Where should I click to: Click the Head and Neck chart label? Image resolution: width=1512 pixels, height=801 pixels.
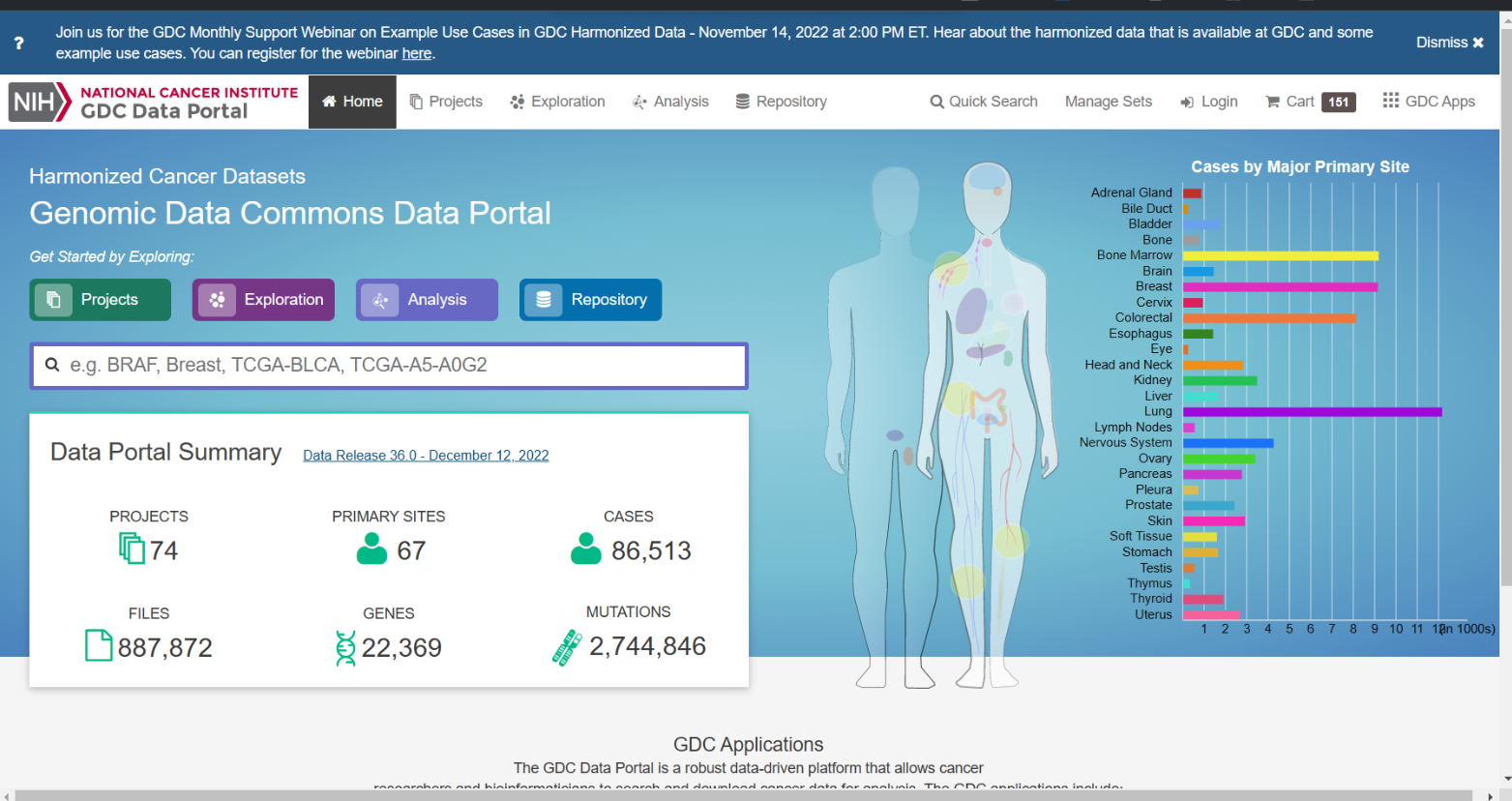(x=1128, y=365)
